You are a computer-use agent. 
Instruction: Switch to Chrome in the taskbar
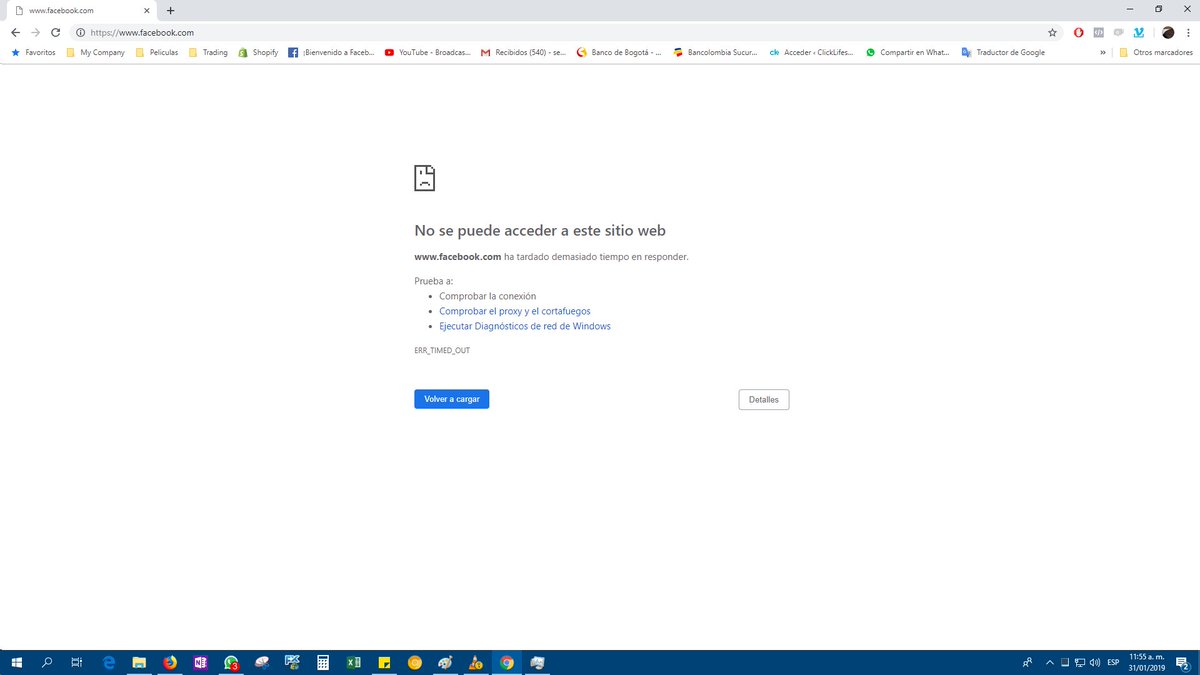point(507,662)
